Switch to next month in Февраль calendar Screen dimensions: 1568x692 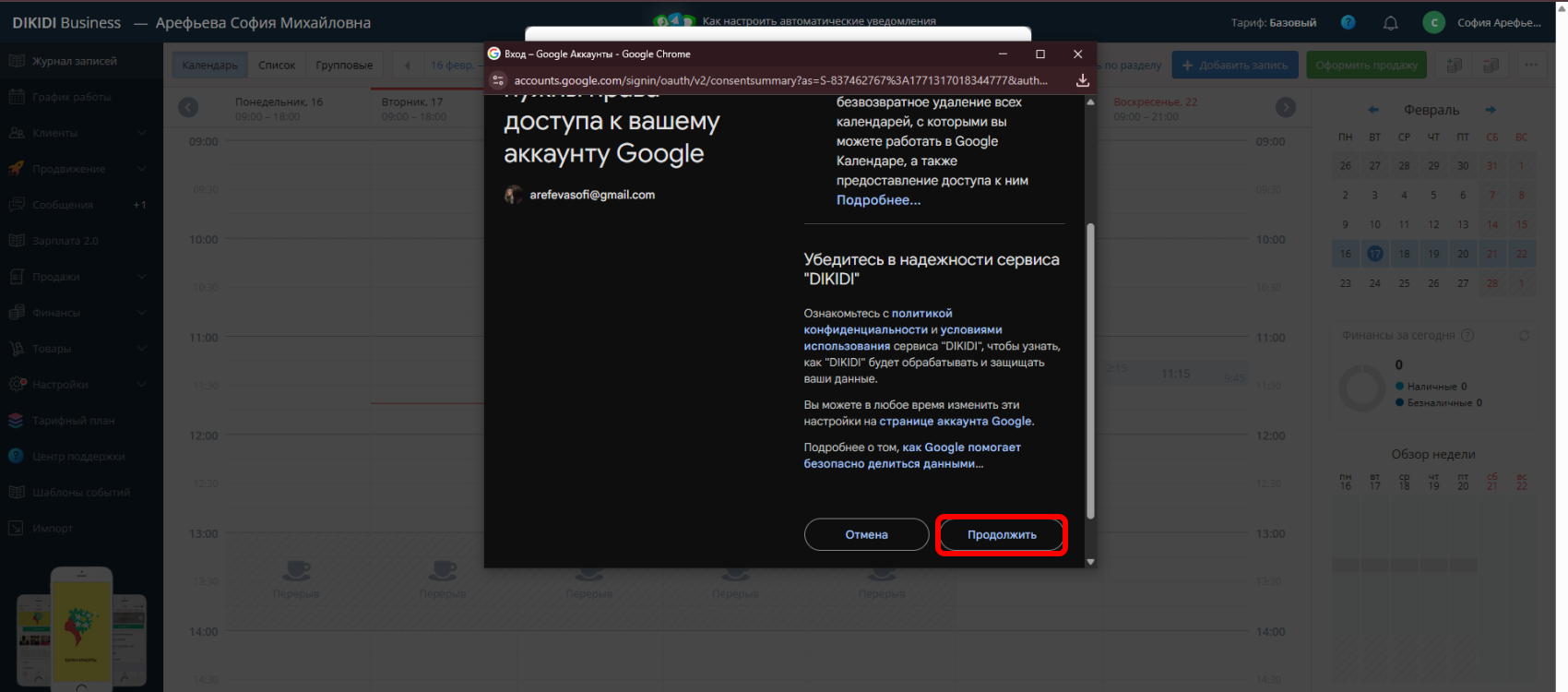[x=1490, y=110]
